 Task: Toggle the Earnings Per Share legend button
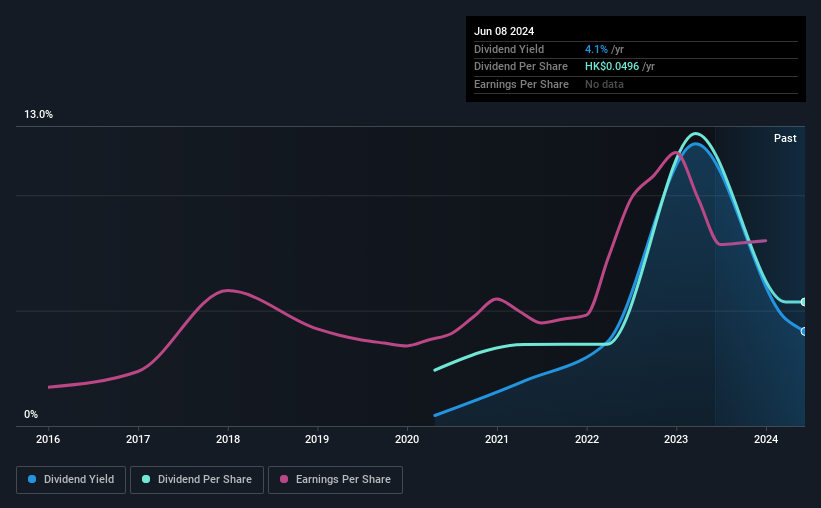(x=335, y=480)
